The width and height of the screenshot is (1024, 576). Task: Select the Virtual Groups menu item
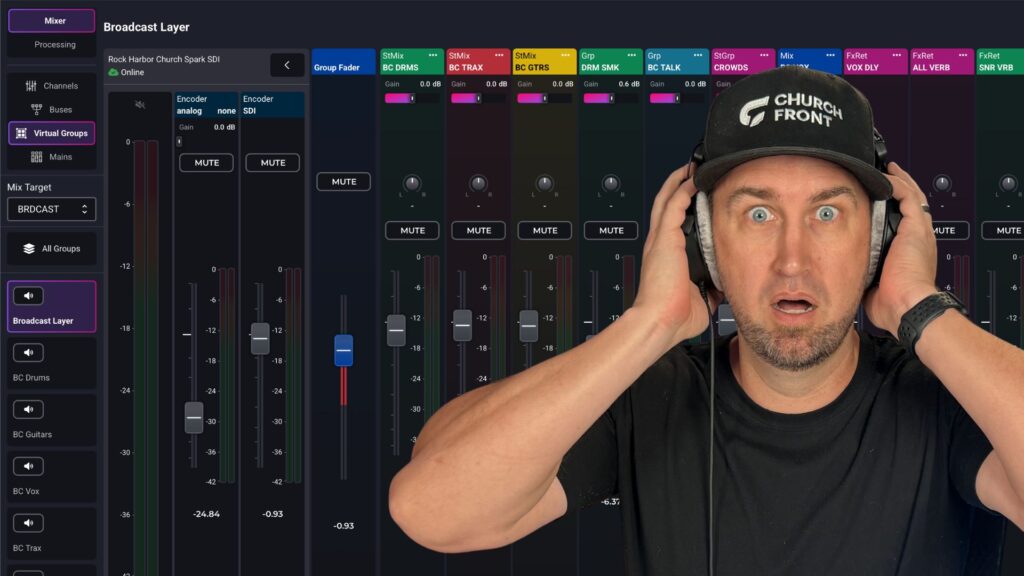pyautogui.click(x=52, y=133)
